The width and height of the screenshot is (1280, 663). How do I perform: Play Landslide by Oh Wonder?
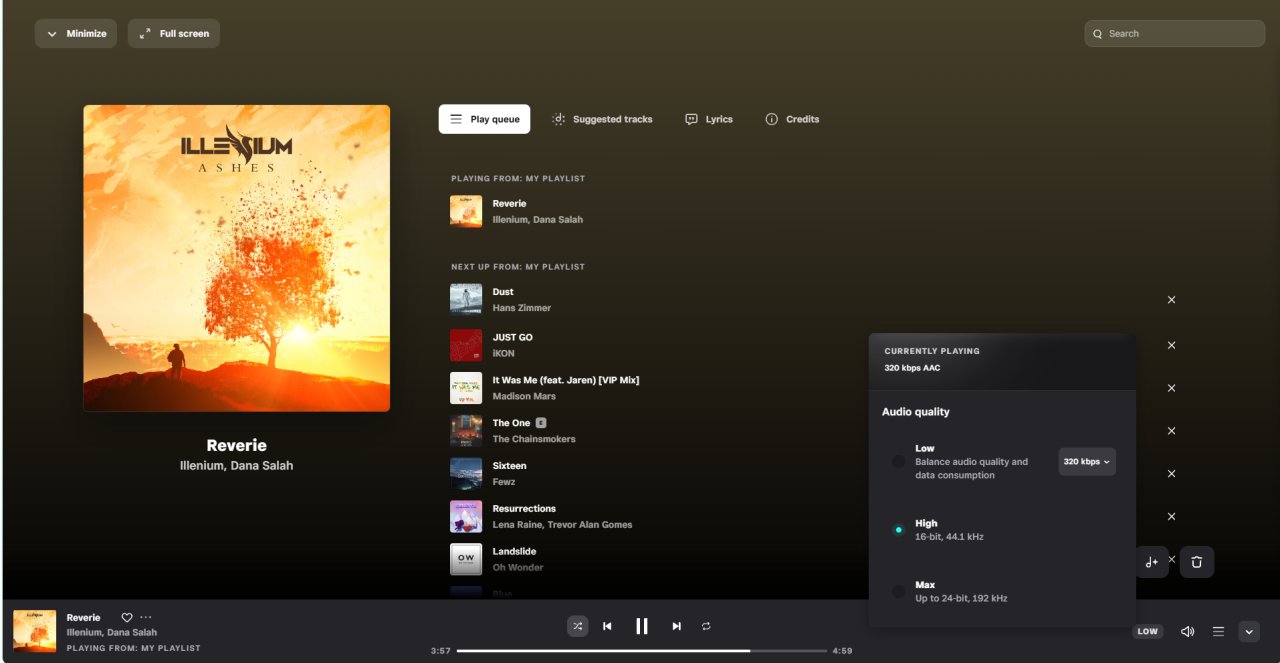[x=514, y=552]
